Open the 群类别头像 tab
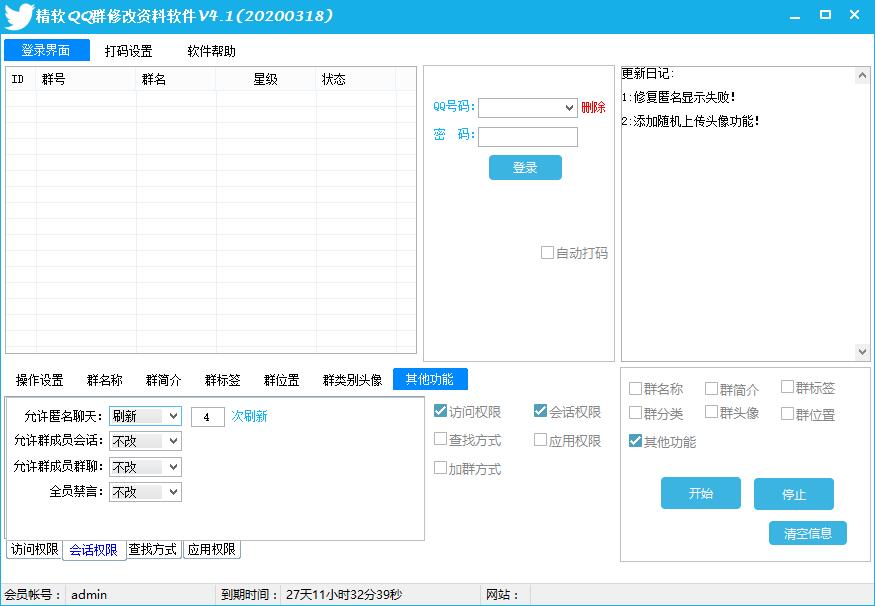The height and width of the screenshot is (606, 875). point(352,381)
